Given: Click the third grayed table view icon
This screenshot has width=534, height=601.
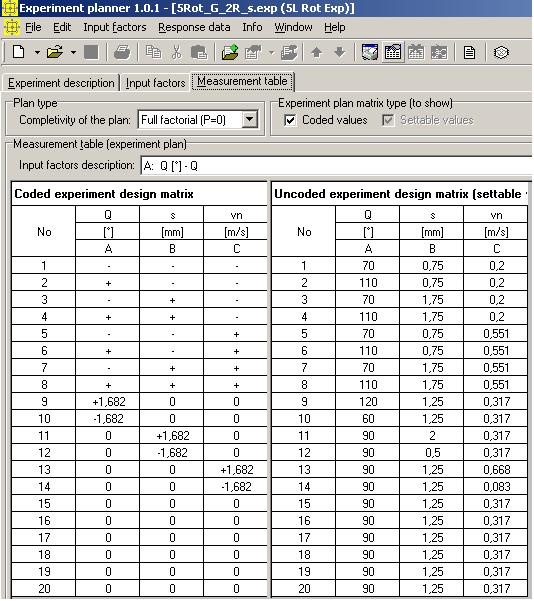Looking at the screenshot, I should (x=416, y=52).
